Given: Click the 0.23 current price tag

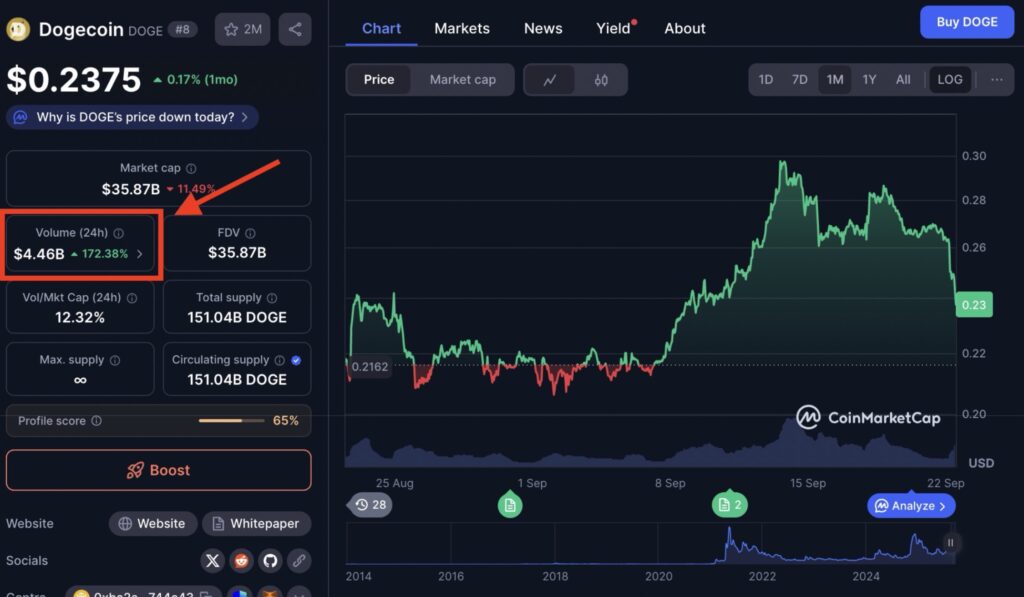Looking at the screenshot, I should [x=974, y=305].
